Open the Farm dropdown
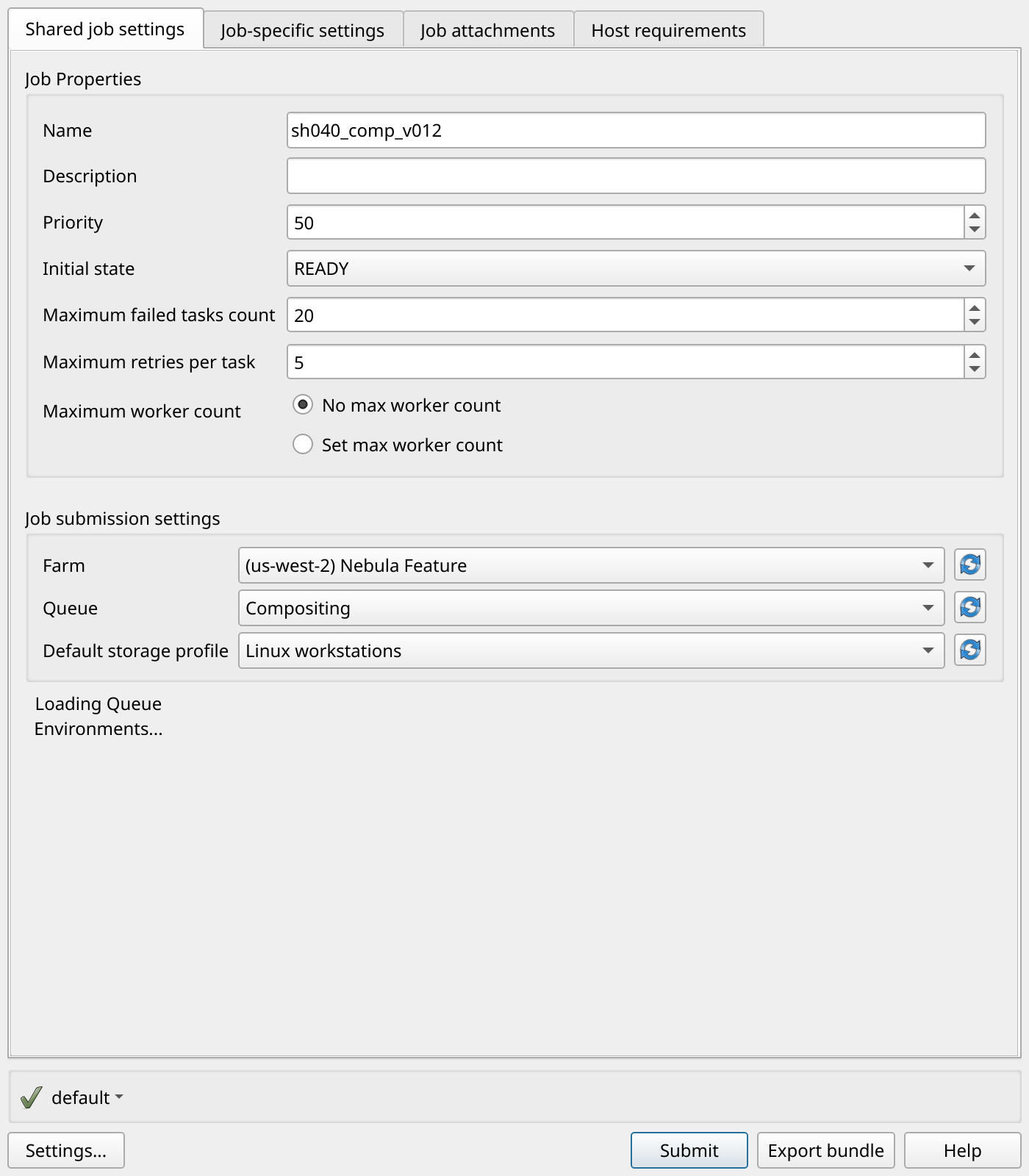The height and width of the screenshot is (1176, 1029). [591, 565]
